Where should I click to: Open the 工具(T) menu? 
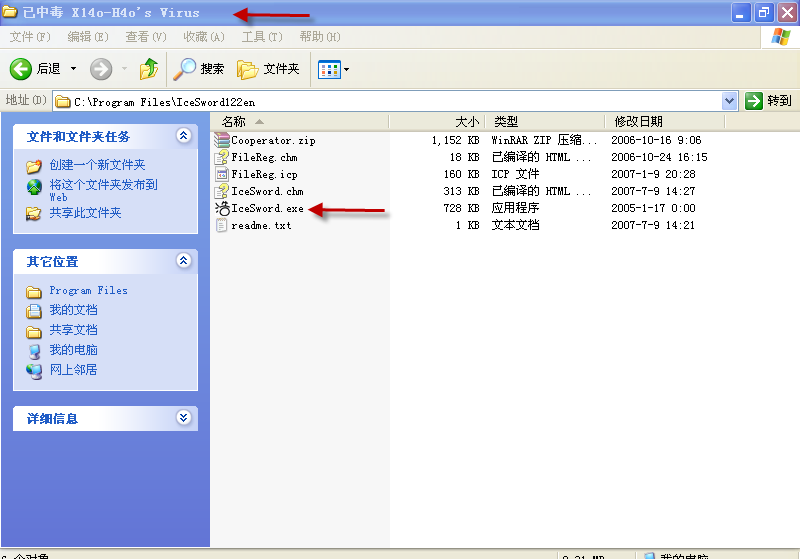(x=262, y=37)
